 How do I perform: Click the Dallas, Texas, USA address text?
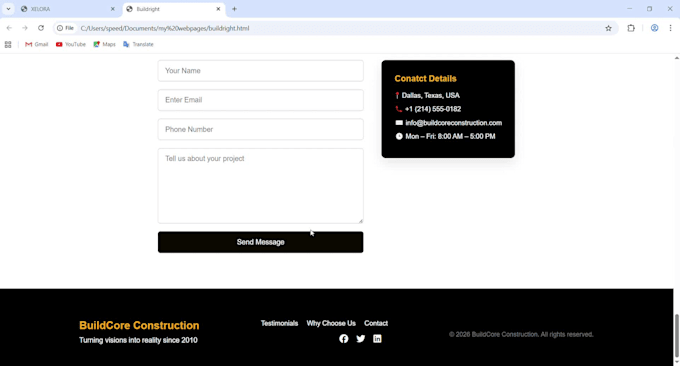pyautogui.click(x=431, y=95)
